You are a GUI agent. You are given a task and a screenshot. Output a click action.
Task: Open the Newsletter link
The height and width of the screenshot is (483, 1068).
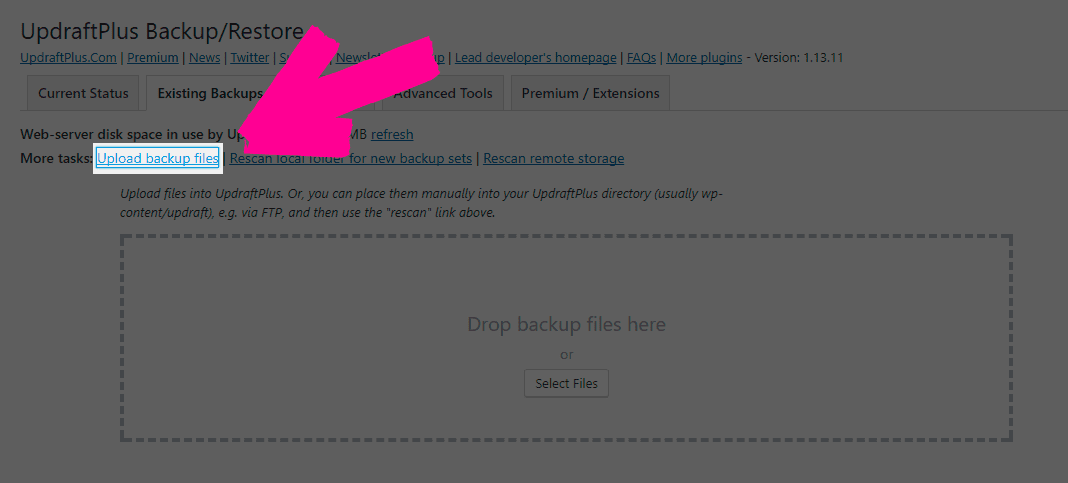point(348,58)
